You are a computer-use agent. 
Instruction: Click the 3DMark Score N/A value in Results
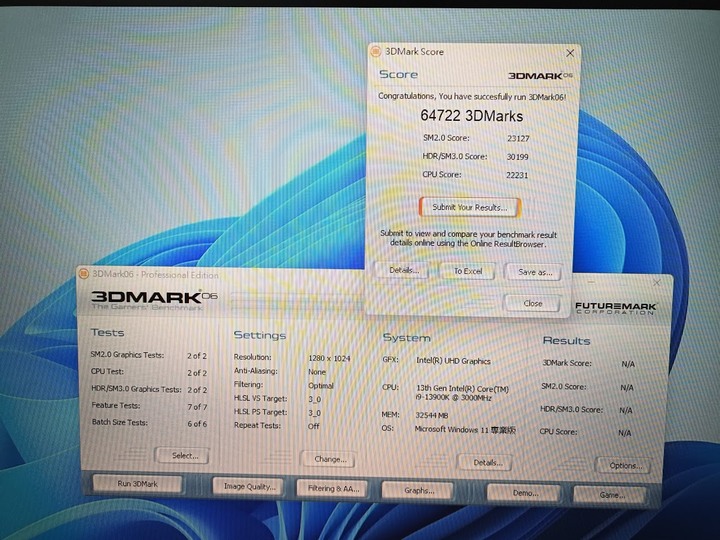[x=628, y=364]
